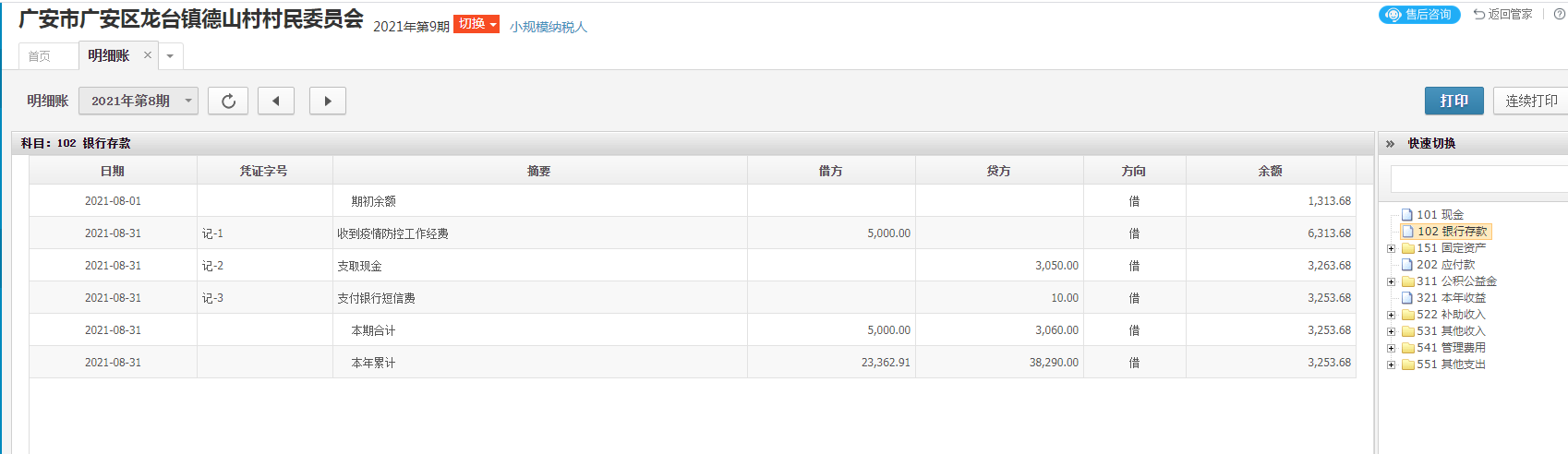
Task: Focus the quick switch search field
Action: point(1479,179)
